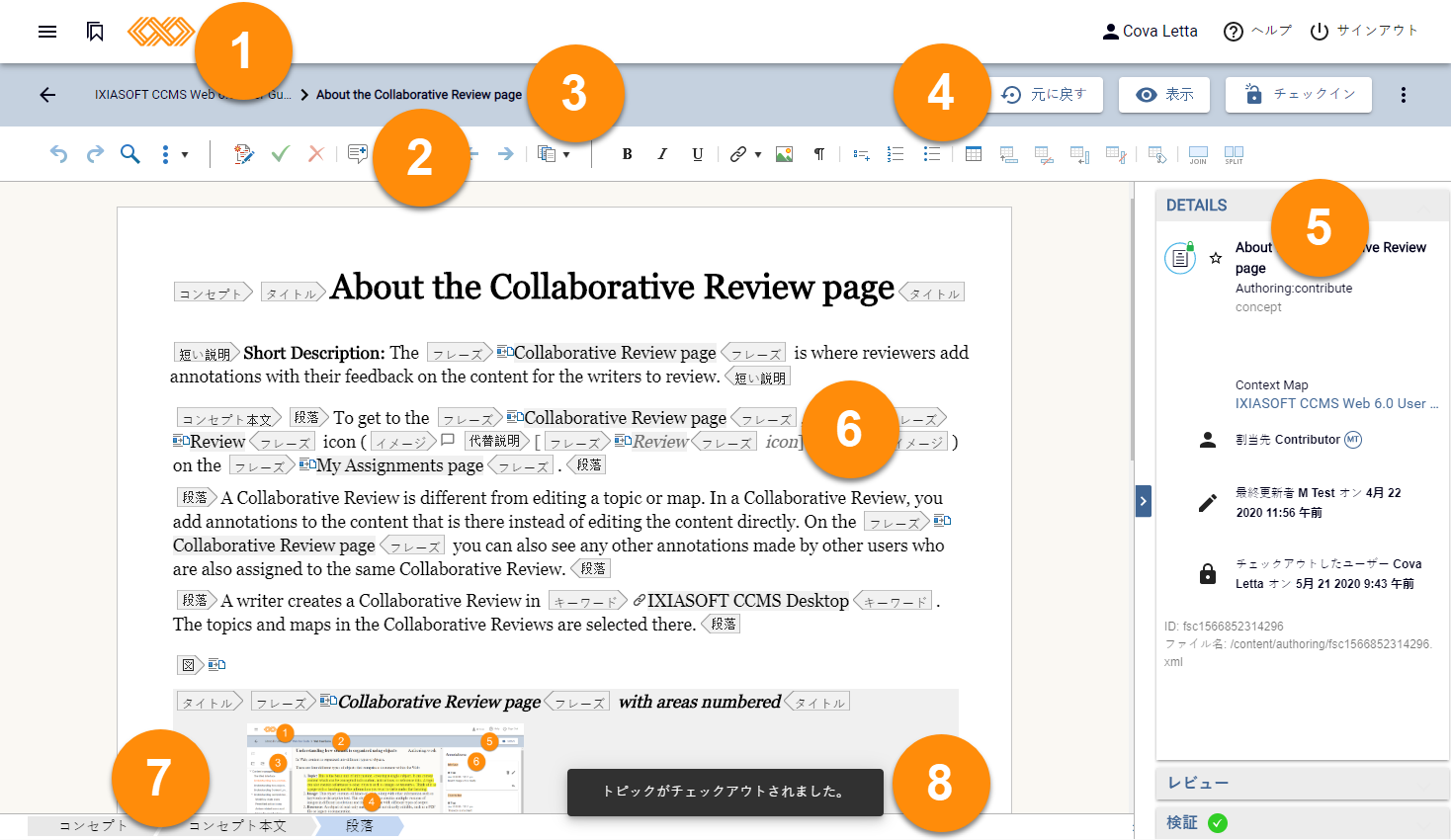Toggle paragraph marks pilcrow
This screenshot has height=840, width=1451.
tap(819, 154)
